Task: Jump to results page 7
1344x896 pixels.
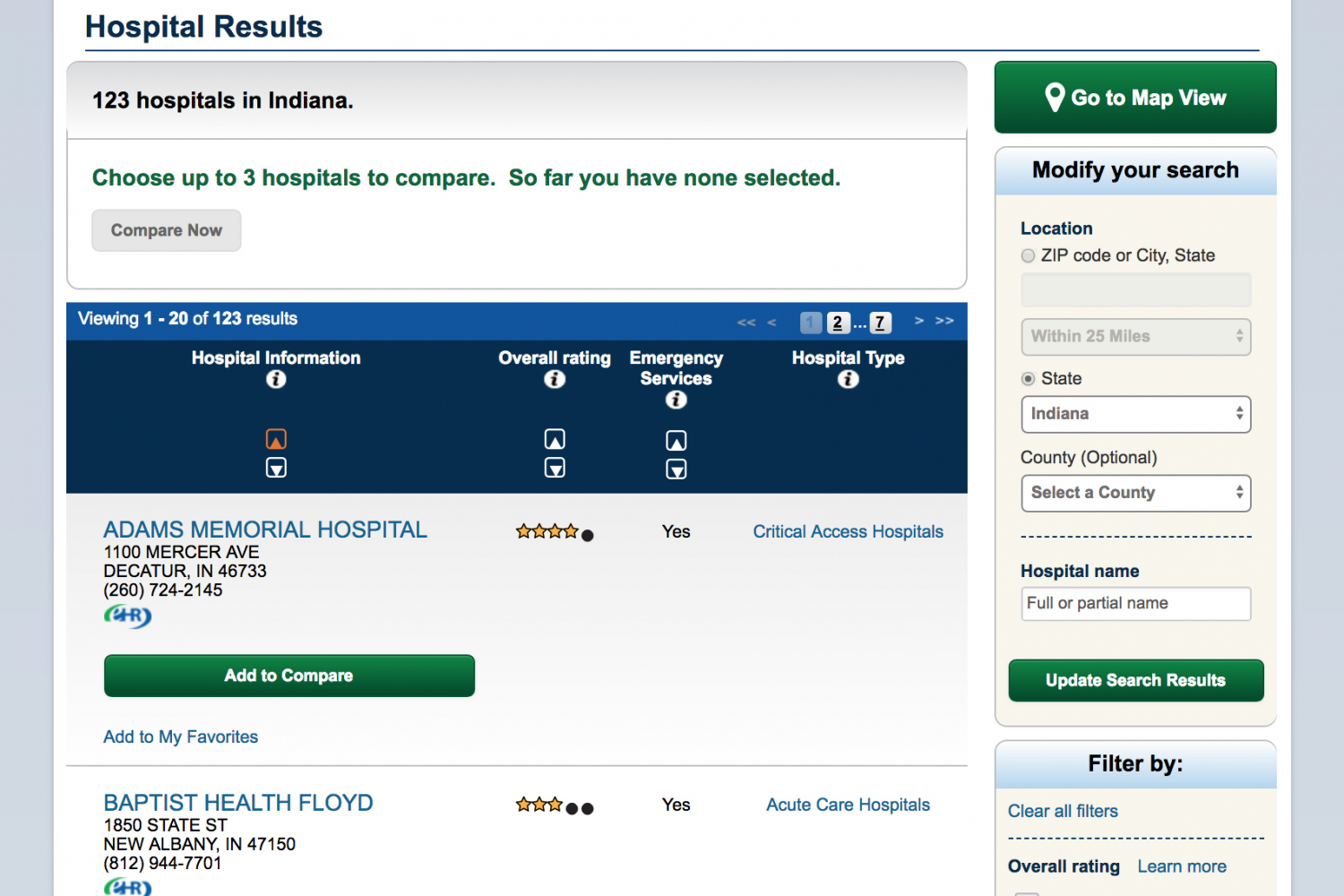Action: [880, 323]
